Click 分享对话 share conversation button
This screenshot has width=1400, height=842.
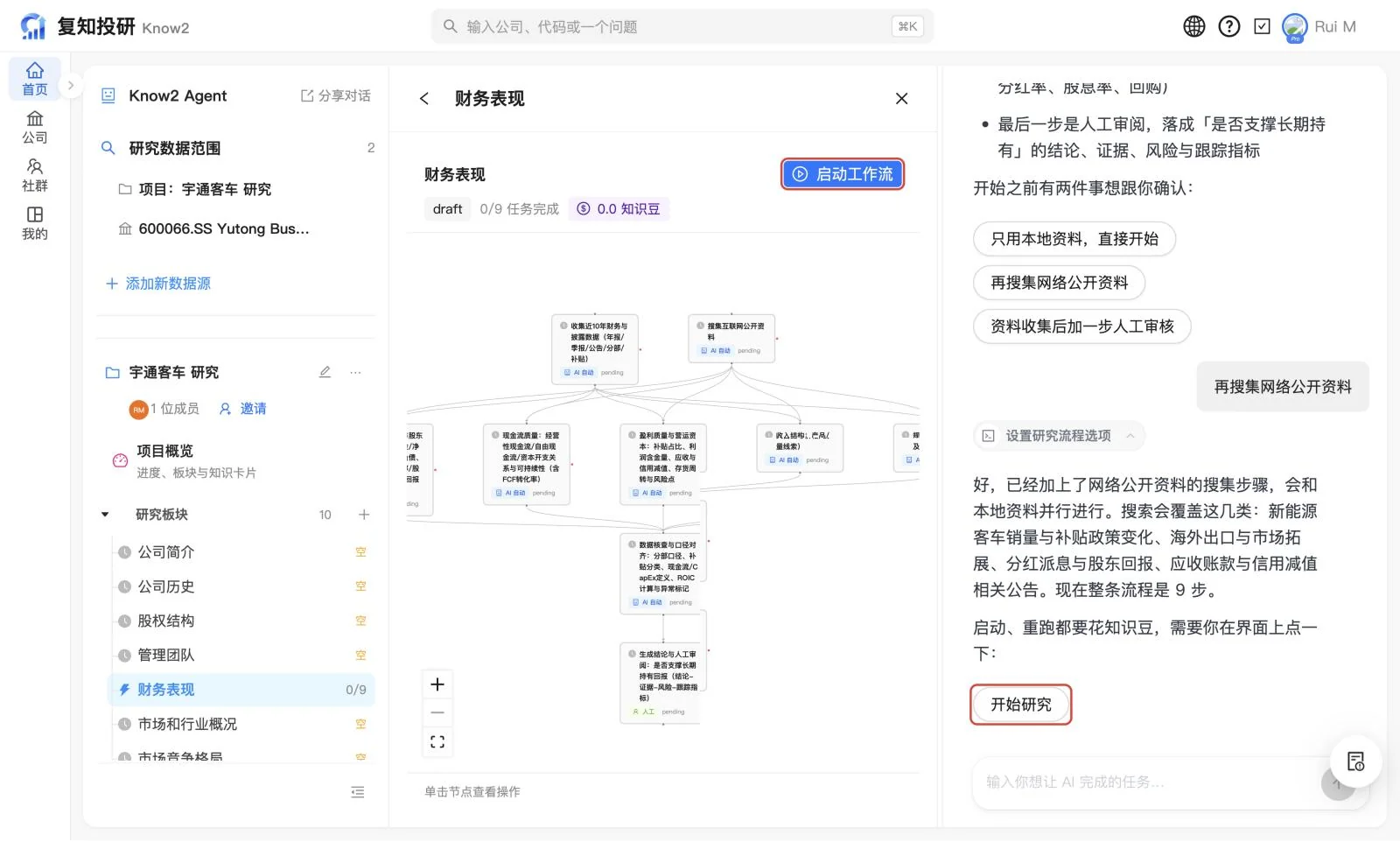pyautogui.click(x=336, y=95)
